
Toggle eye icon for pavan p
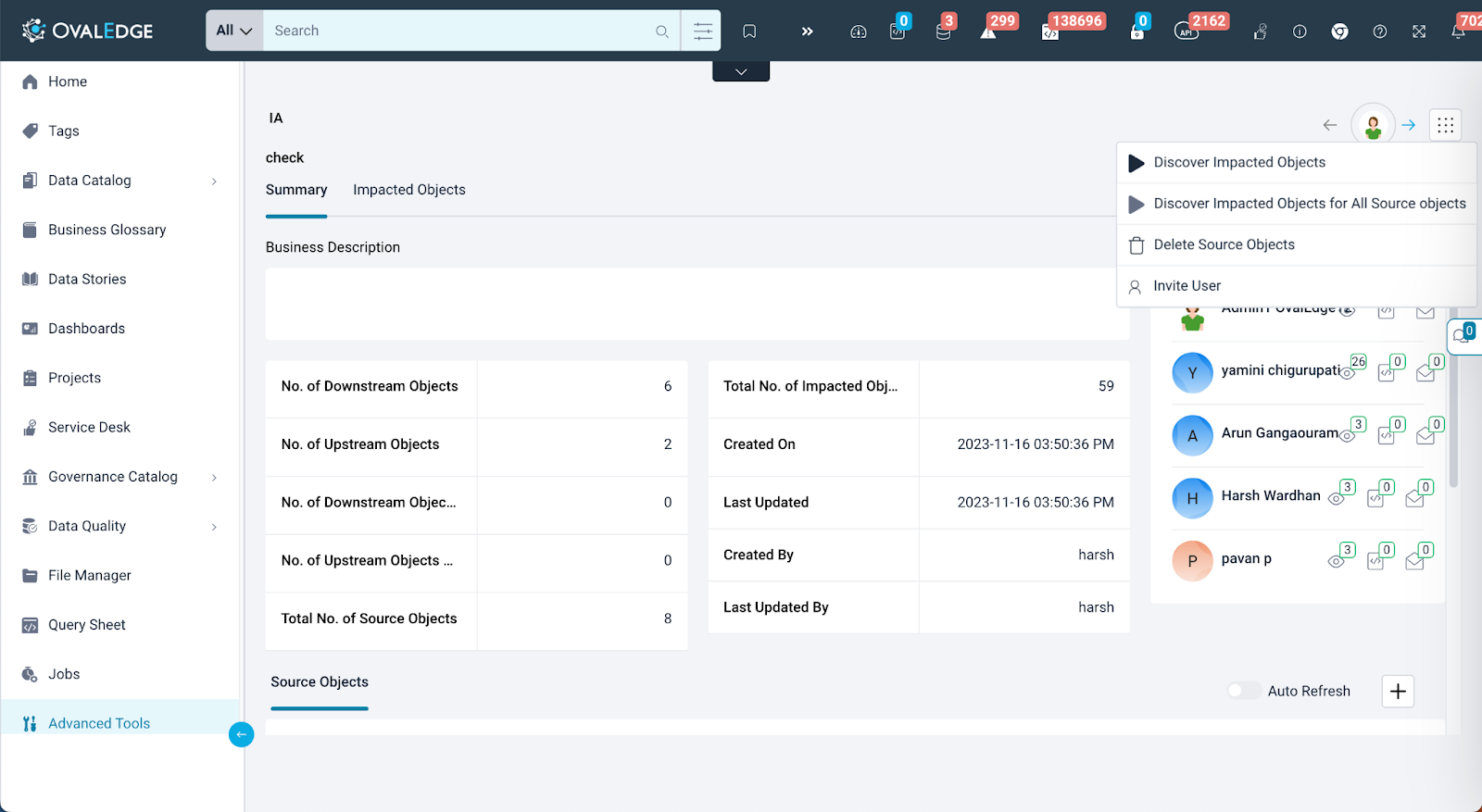1337,561
